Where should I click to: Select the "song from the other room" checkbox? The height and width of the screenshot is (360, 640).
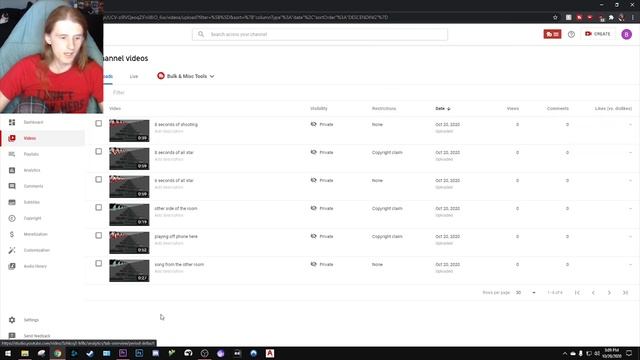[98, 263]
